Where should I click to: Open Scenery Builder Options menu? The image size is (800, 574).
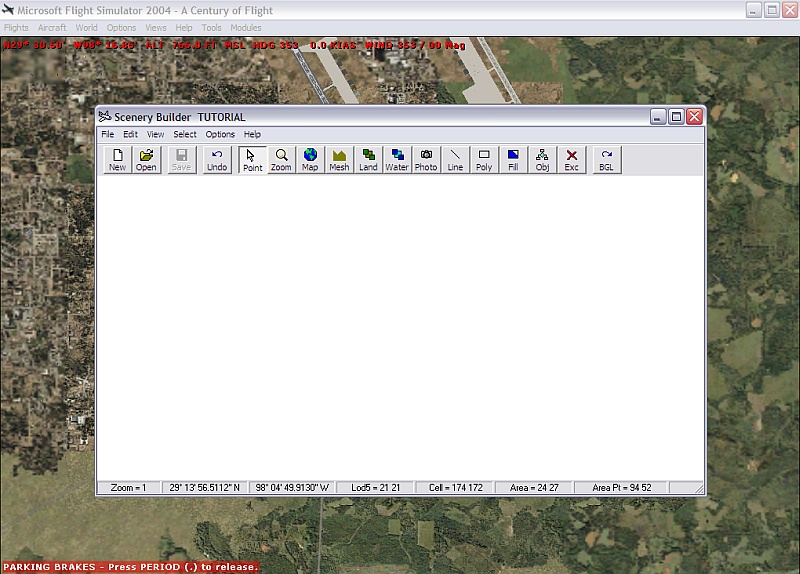tap(220, 134)
